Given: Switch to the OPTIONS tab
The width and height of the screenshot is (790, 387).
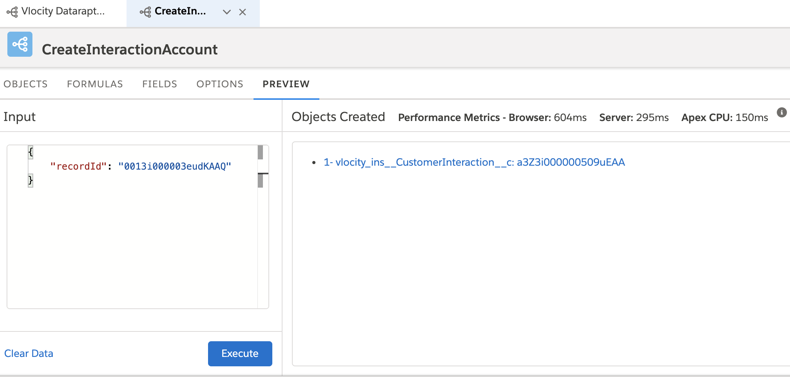Looking at the screenshot, I should [220, 84].
